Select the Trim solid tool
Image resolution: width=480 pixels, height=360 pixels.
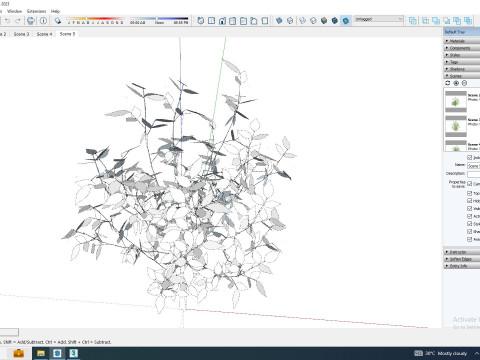[x=457, y=21]
